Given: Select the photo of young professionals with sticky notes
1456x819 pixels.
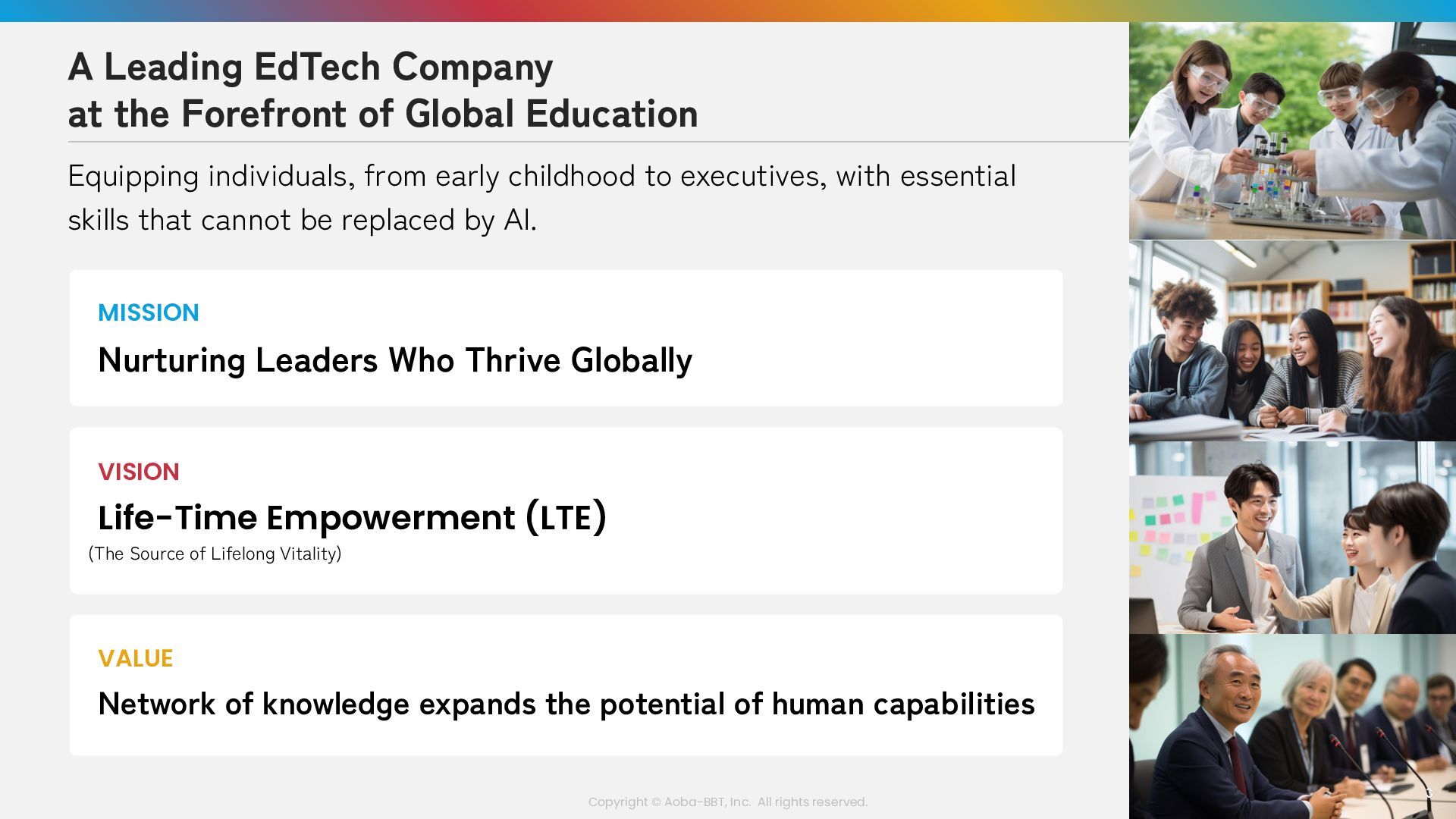Looking at the screenshot, I should 1291,538.
